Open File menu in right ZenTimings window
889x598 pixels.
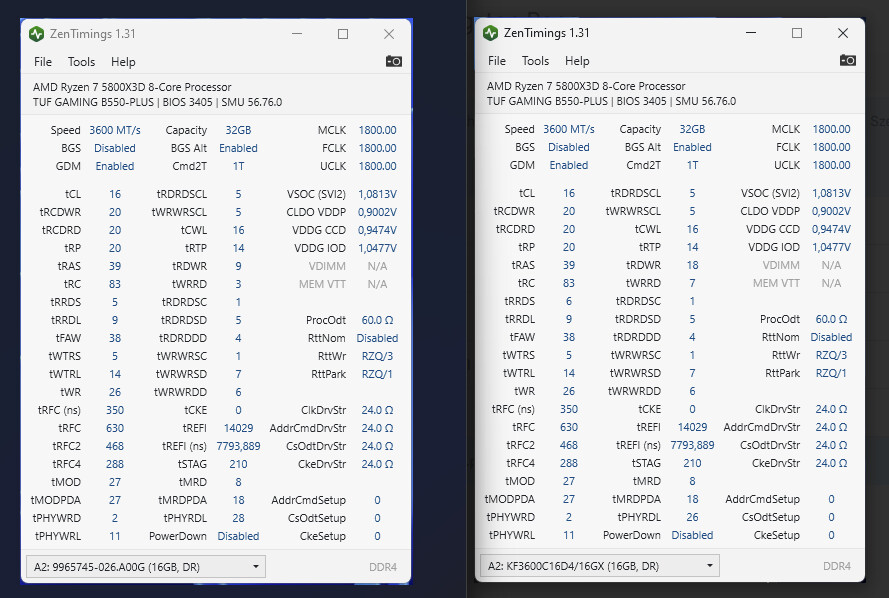pyautogui.click(x=497, y=61)
